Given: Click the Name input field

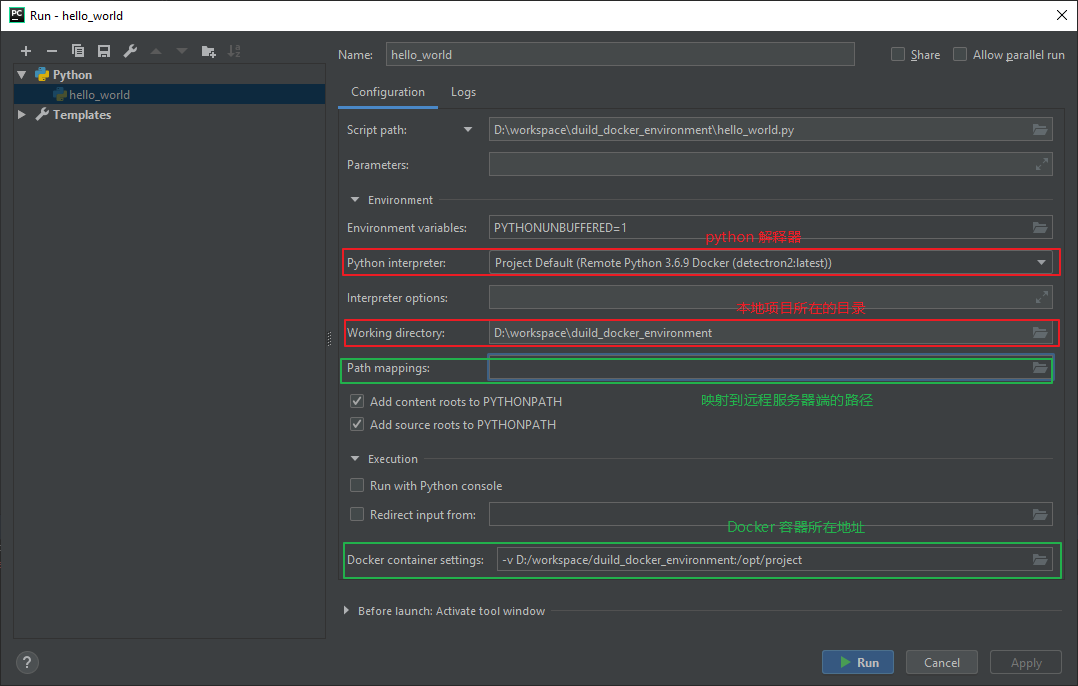Looking at the screenshot, I should (x=620, y=54).
